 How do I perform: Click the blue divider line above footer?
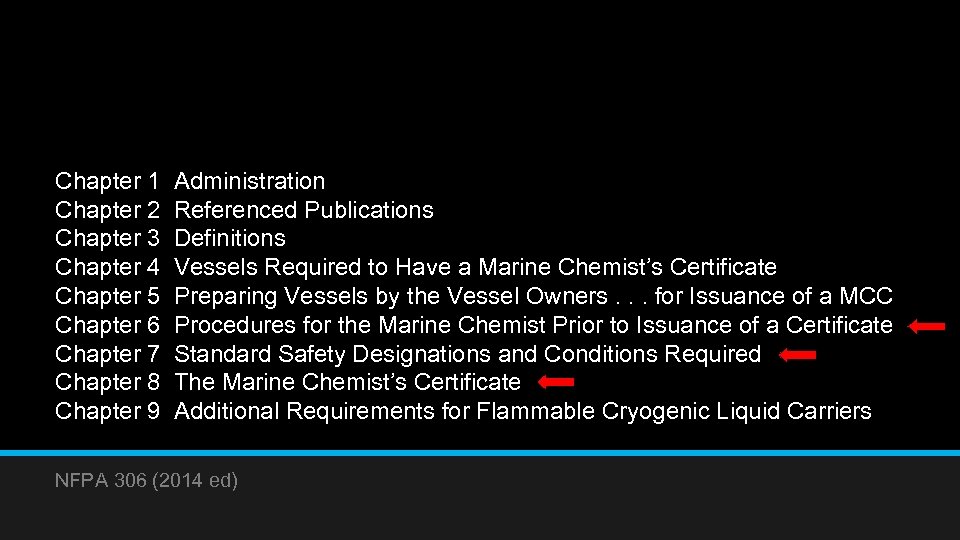(480, 453)
